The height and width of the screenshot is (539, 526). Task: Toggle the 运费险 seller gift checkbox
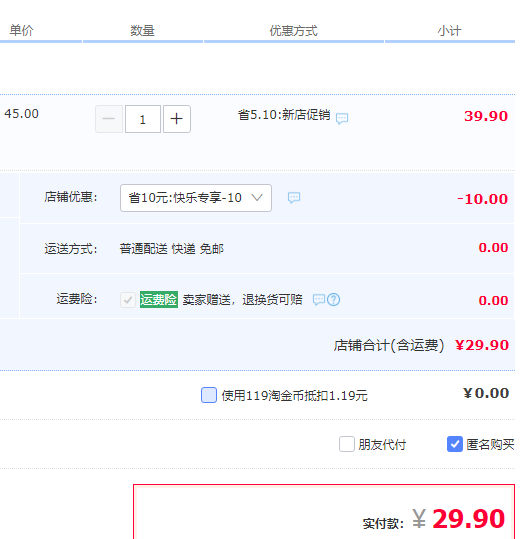(x=128, y=300)
